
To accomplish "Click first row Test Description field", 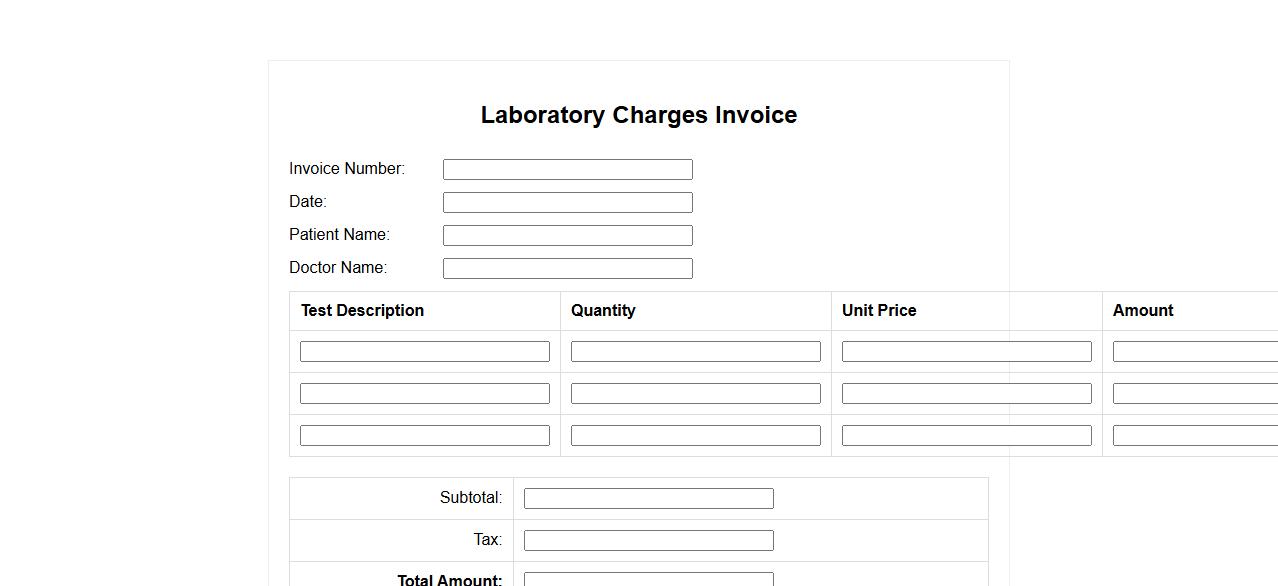I will click(x=424, y=351).
